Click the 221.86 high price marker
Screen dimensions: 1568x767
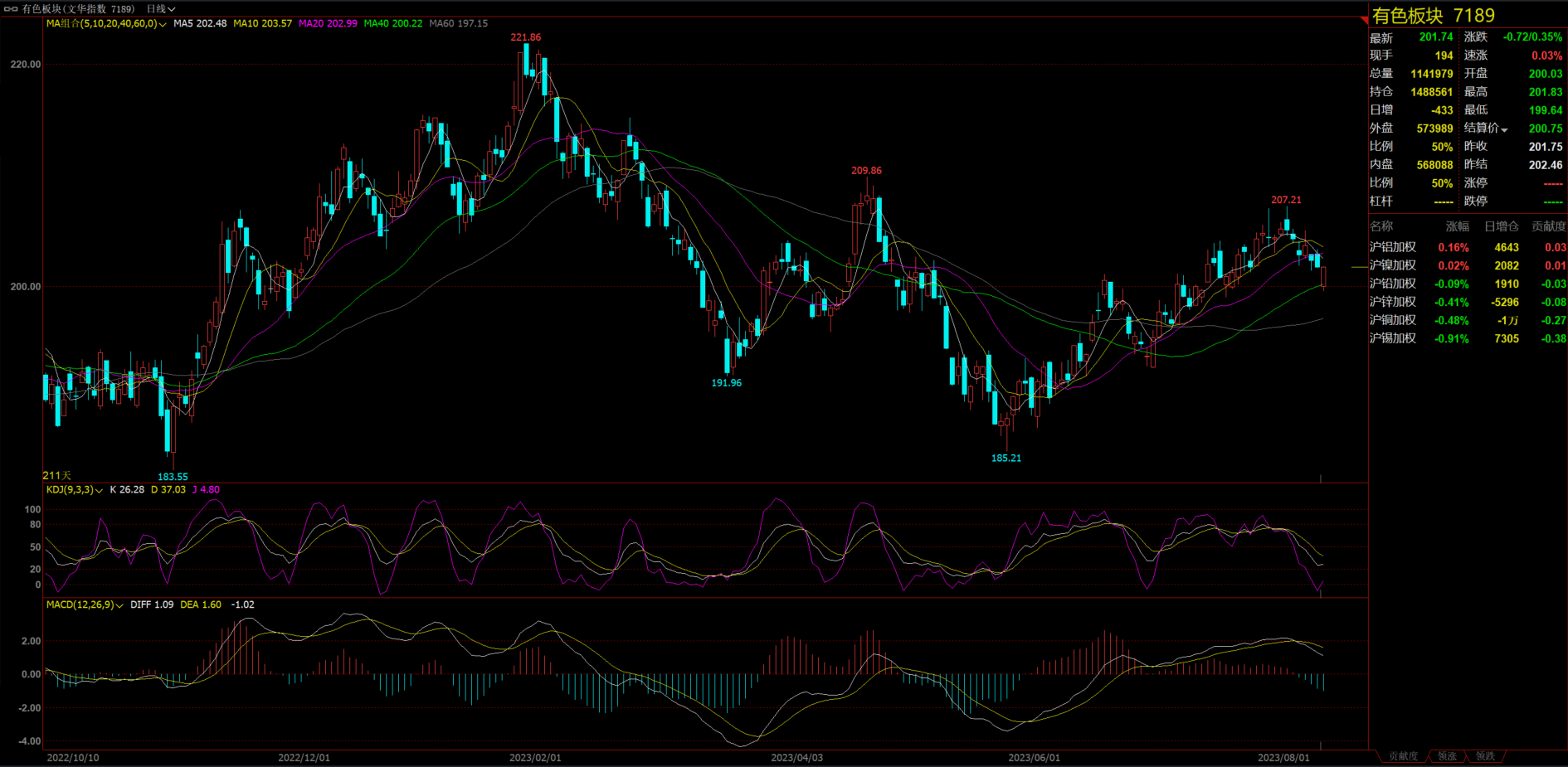tap(525, 37)
